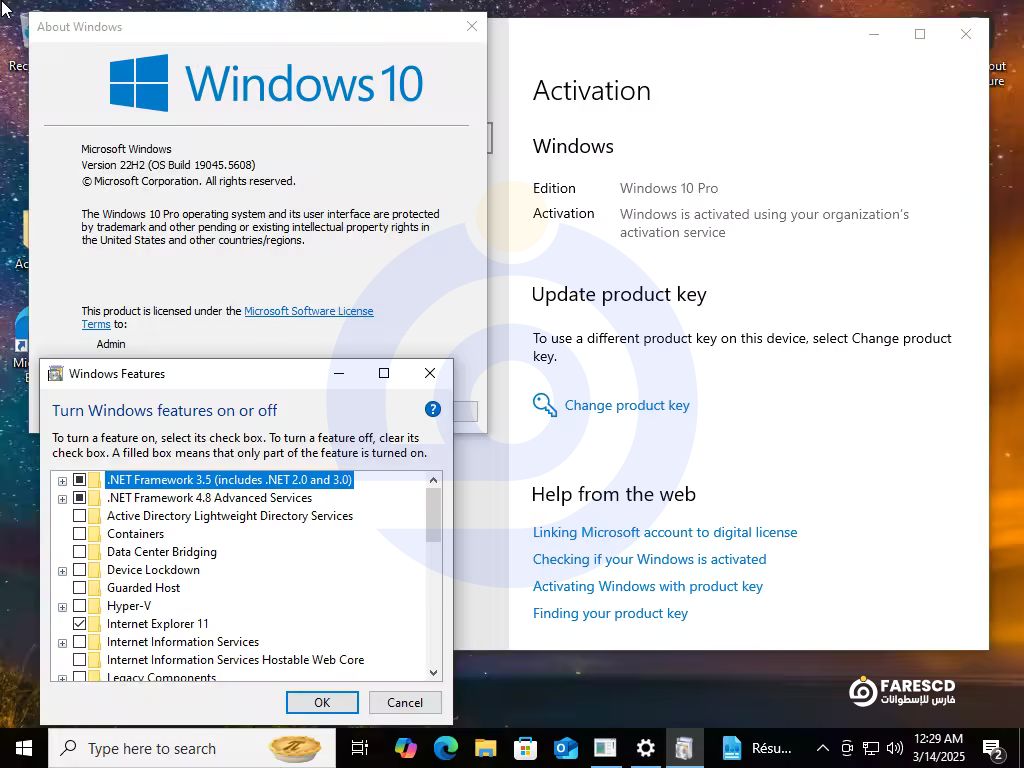Click the features list scroll down arrow
The height and width of the screenshot is (768, 1024).
(x=434, y=672)
